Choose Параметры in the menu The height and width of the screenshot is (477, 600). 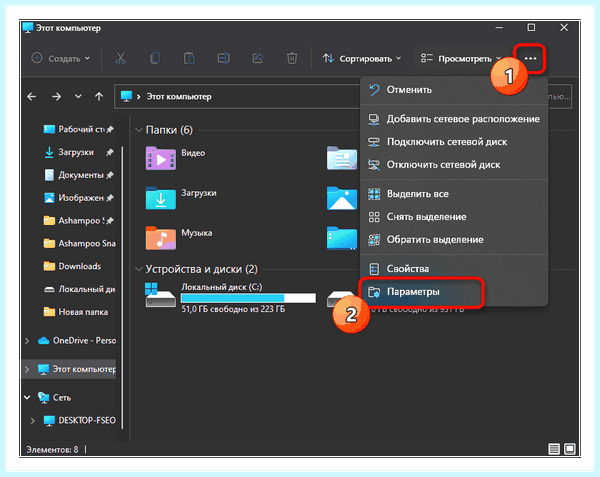(454, 292)
